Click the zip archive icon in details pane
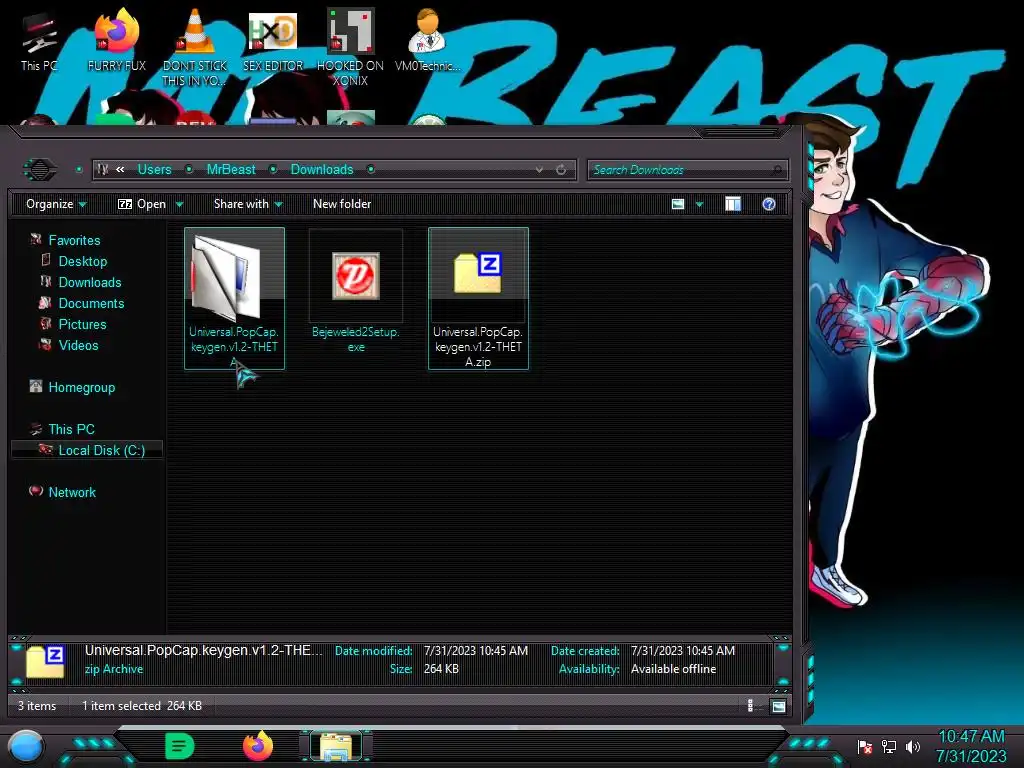 click(x=45, y=661)
